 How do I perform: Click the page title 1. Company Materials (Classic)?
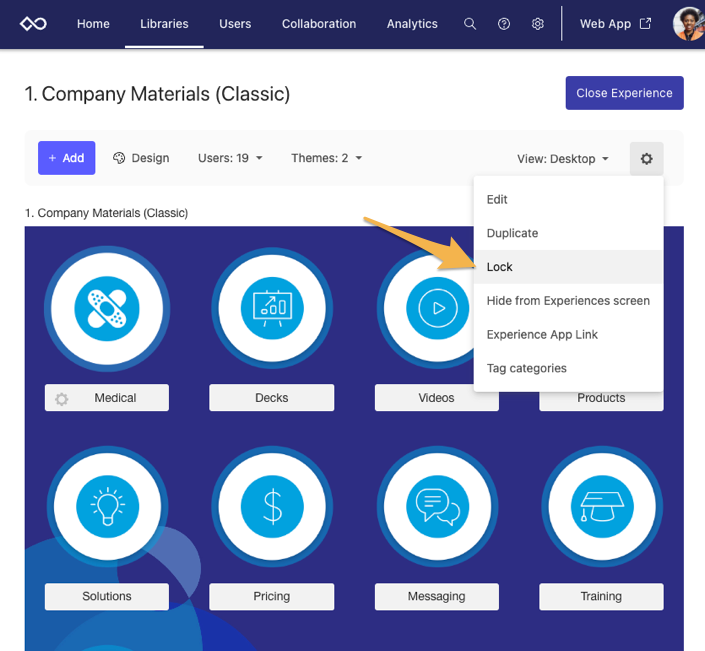(157, 94)
